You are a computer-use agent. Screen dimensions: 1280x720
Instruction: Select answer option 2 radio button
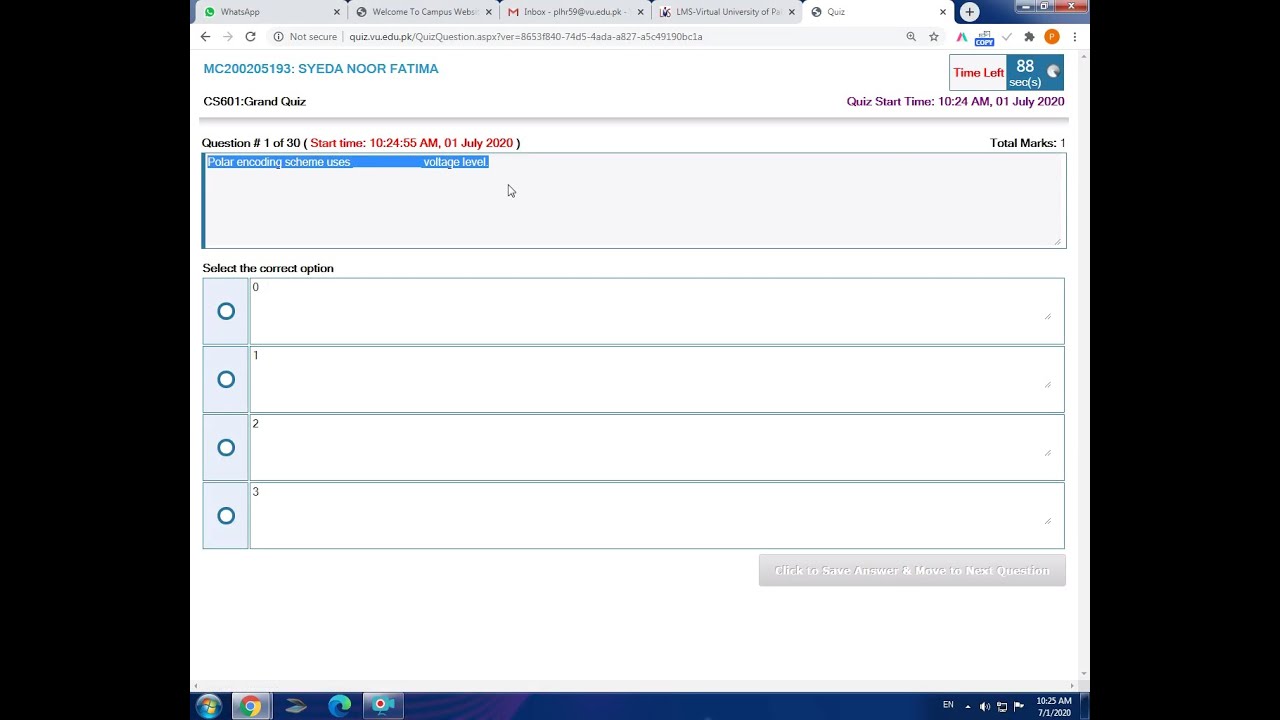click(x=226, y=448)
